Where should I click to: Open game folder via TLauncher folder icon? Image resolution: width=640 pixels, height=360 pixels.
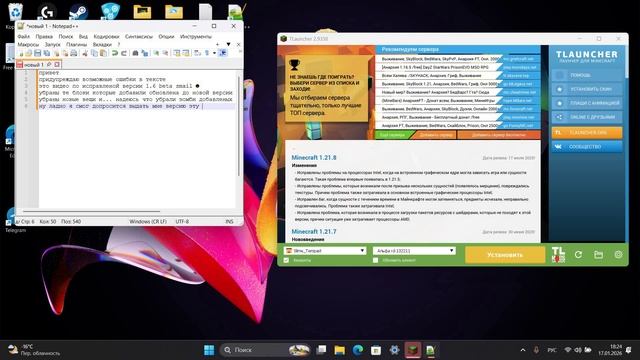tap(598, 255)
